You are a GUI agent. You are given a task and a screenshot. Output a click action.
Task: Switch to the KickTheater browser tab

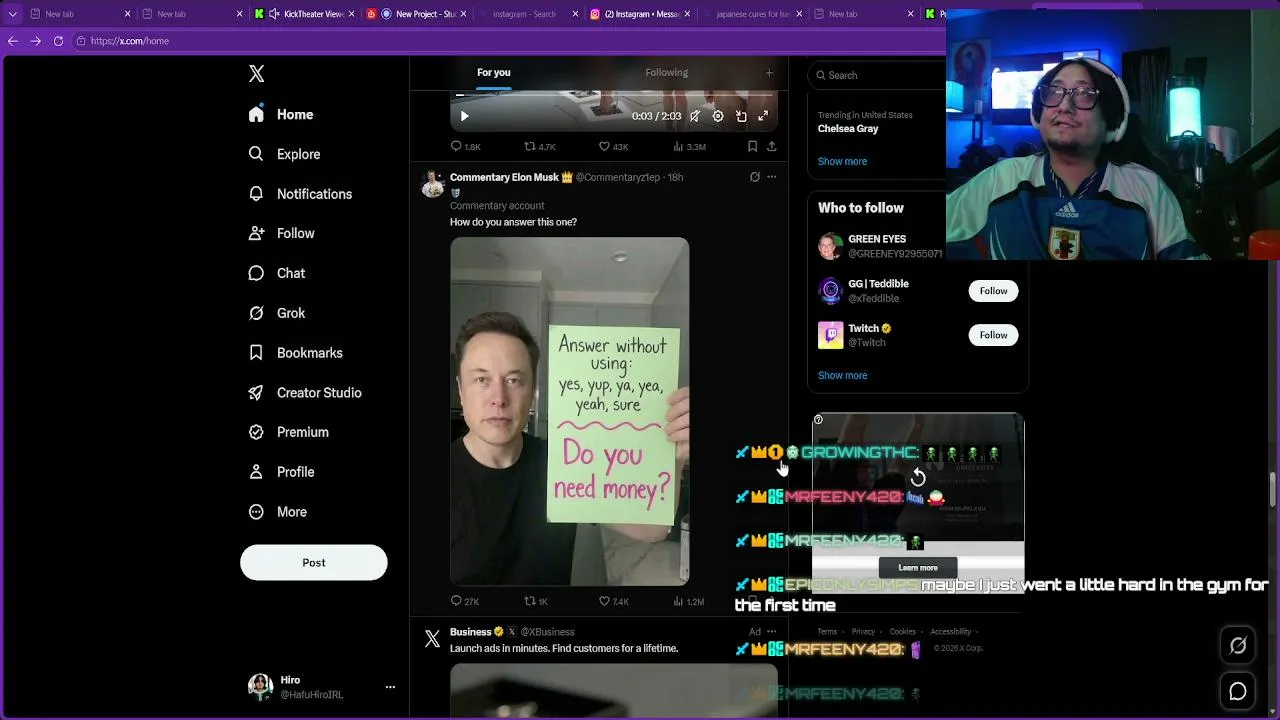tap(304, 14)
